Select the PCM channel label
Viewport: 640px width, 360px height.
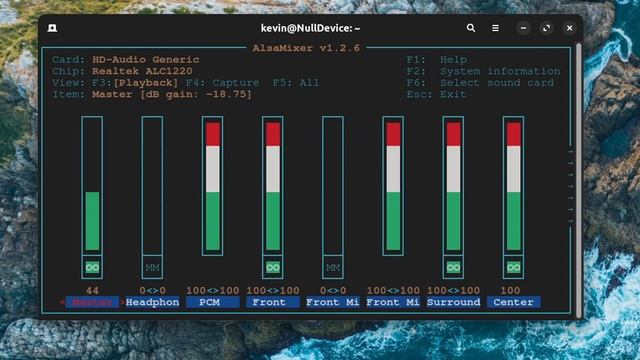[x=213, y=302]
